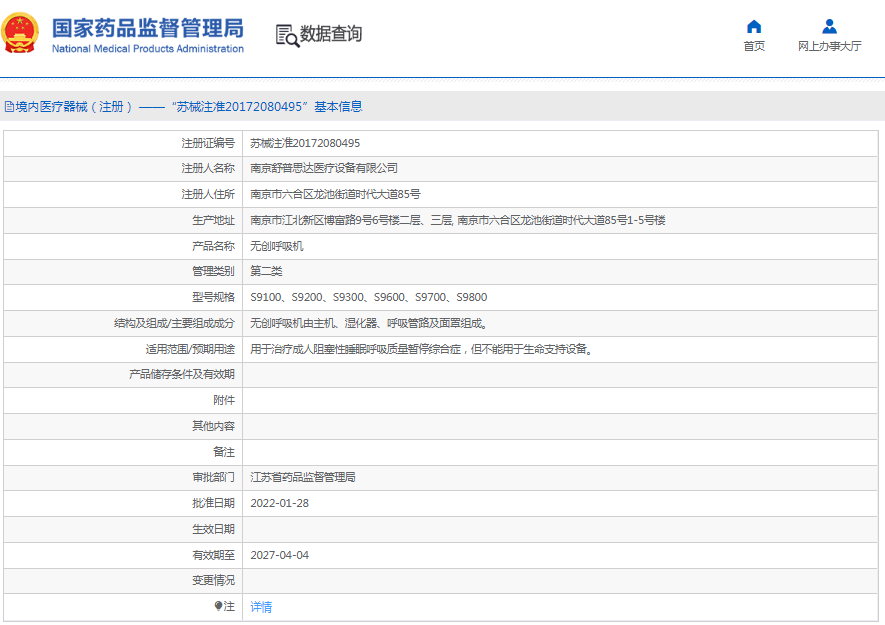The height and width of the screenshot is (625, 885).
Task: Open 网上办事大厅 user icon
Action: pos(829,27)
